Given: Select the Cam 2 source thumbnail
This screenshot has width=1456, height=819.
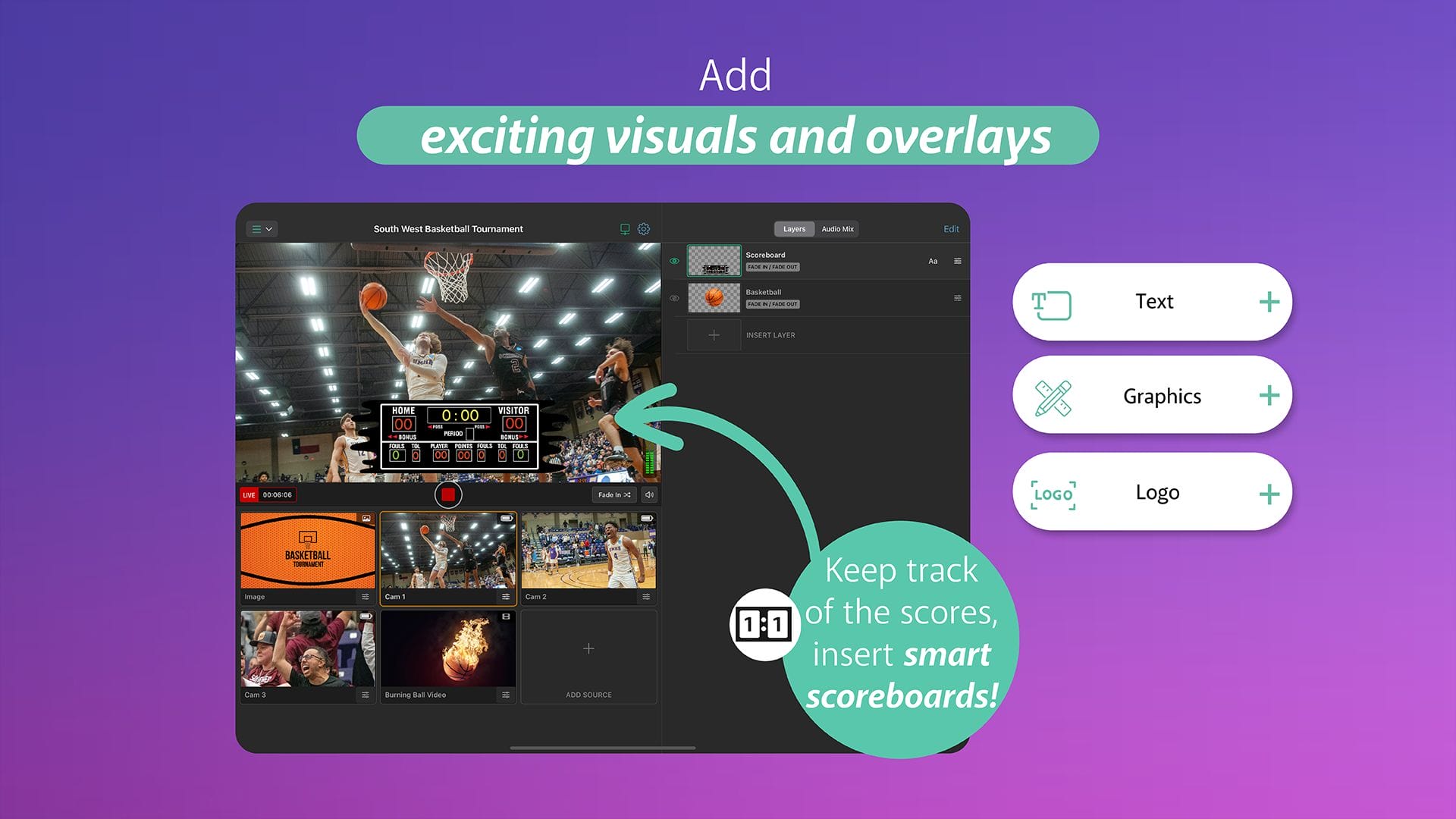Looking at the screenshot, I should tap(588, 551).
